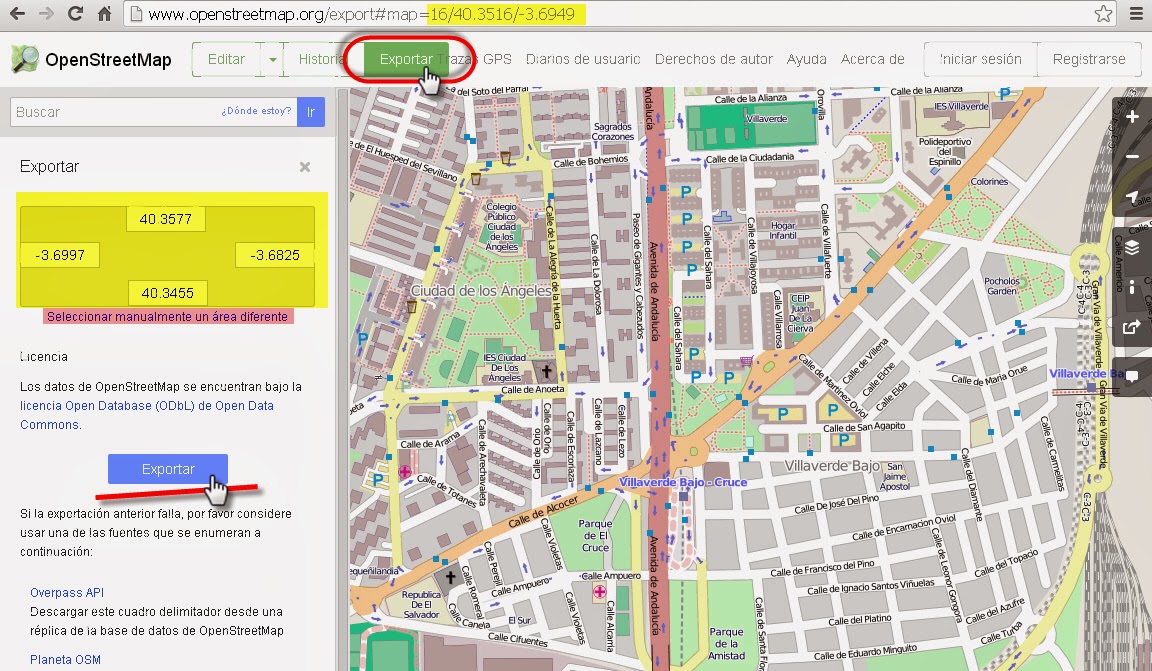
Task: Open the Overpass API link
Action: click(66, 592)
